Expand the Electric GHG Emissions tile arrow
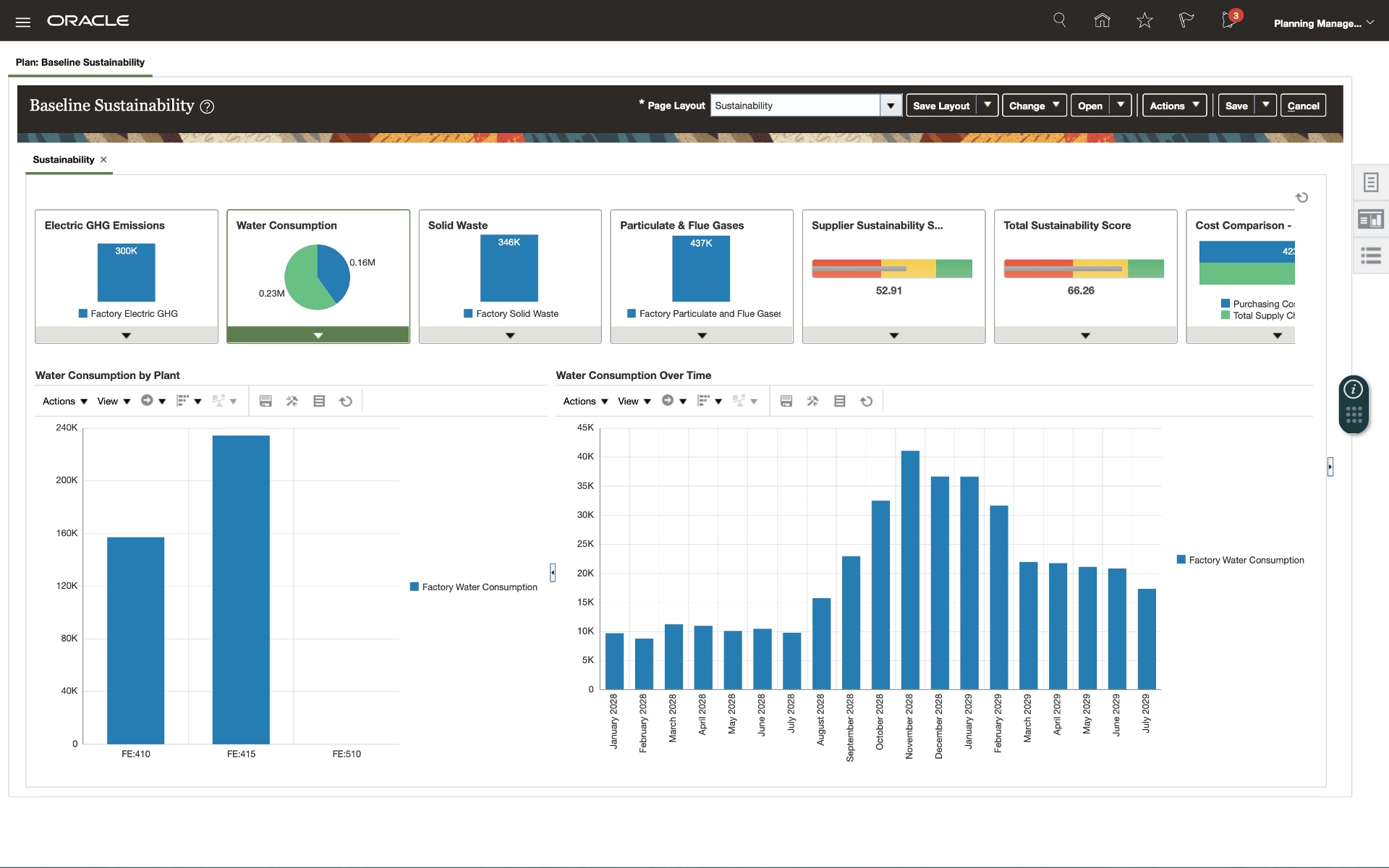 pos(126,336)
